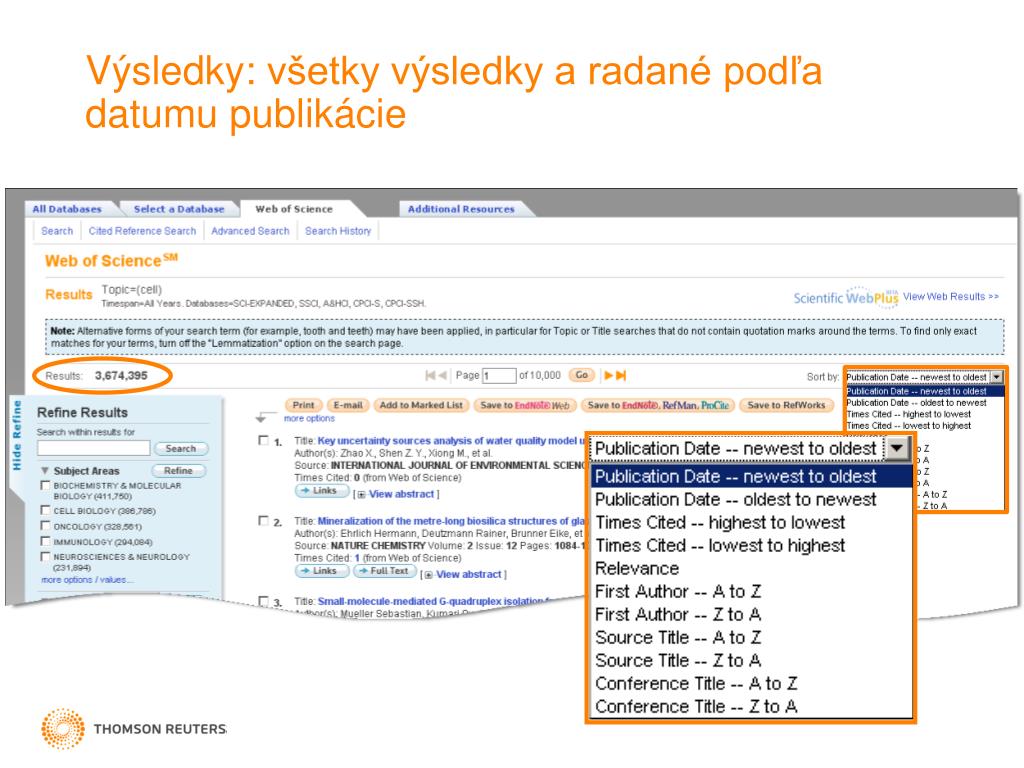Screen dimensions: 1024x768
Task: Open more options / values link
Action: pyautogui.click(x=87, y=580)
